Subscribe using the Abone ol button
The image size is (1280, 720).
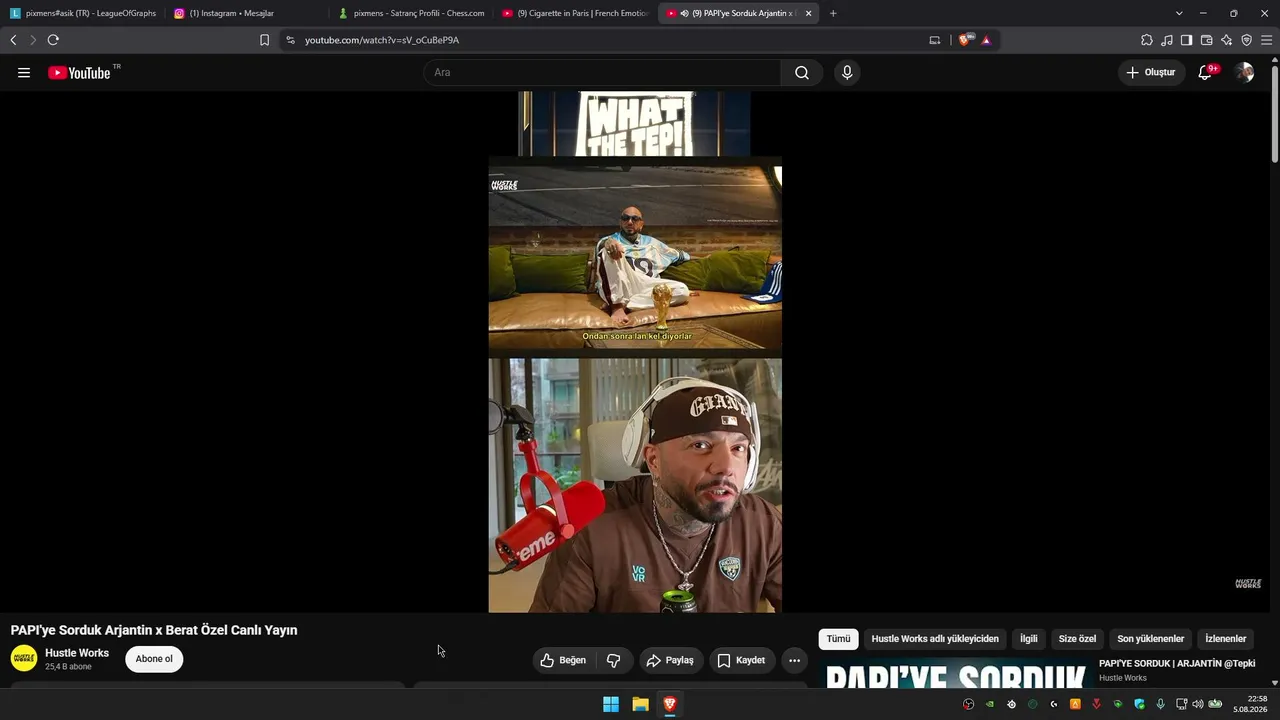tap(154, 659)
